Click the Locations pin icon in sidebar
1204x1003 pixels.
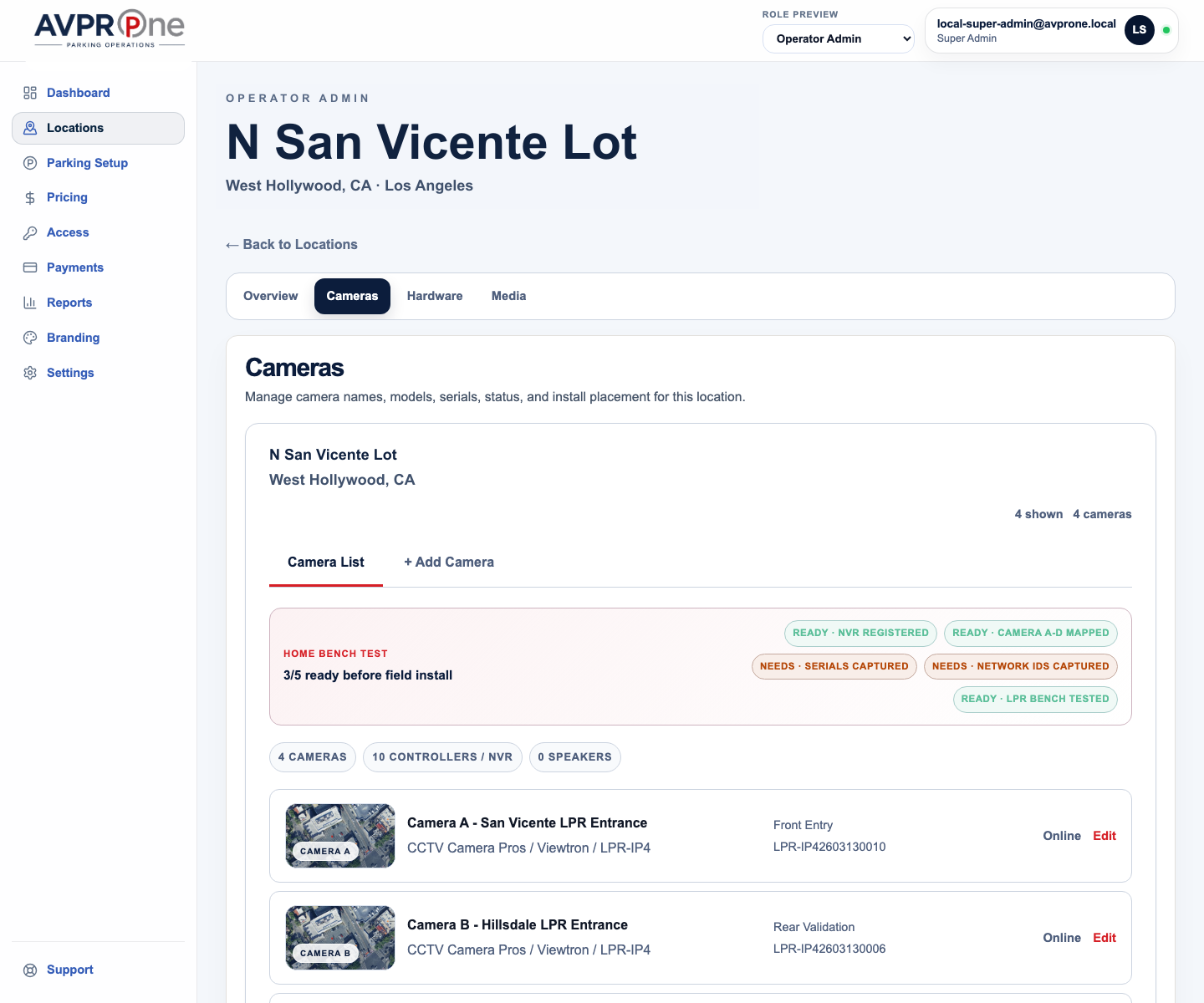[30, 128]
